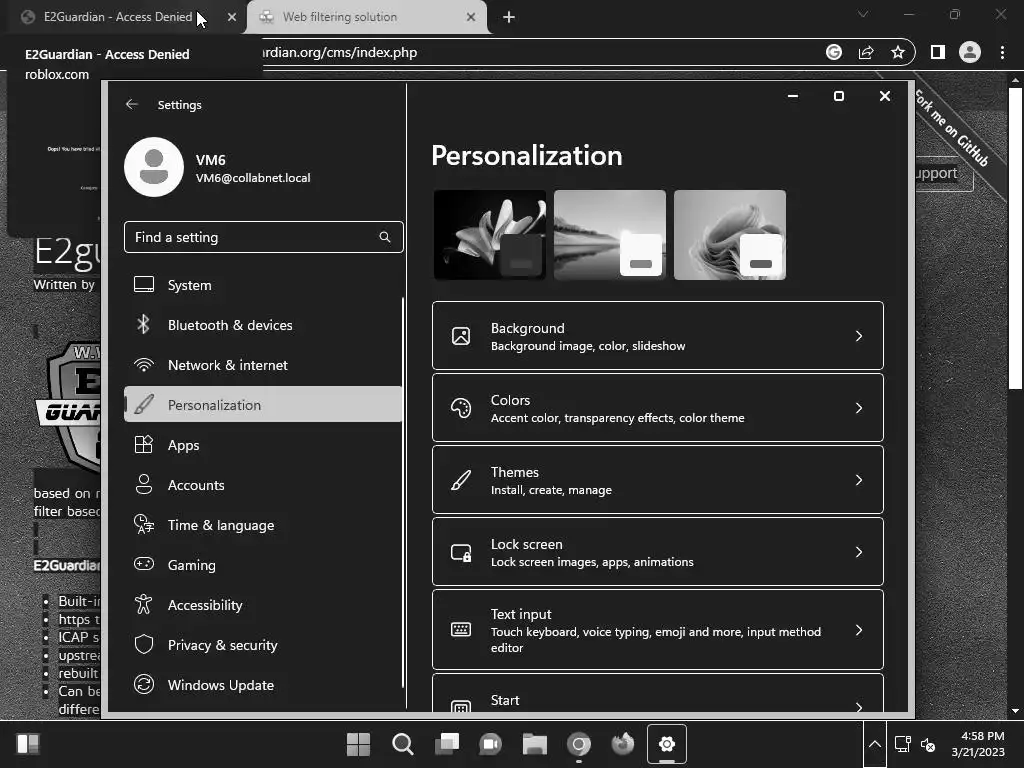Click the Lock screen title text
The height and width of the screenshot is (768, 1024).
tap(526, 544)
